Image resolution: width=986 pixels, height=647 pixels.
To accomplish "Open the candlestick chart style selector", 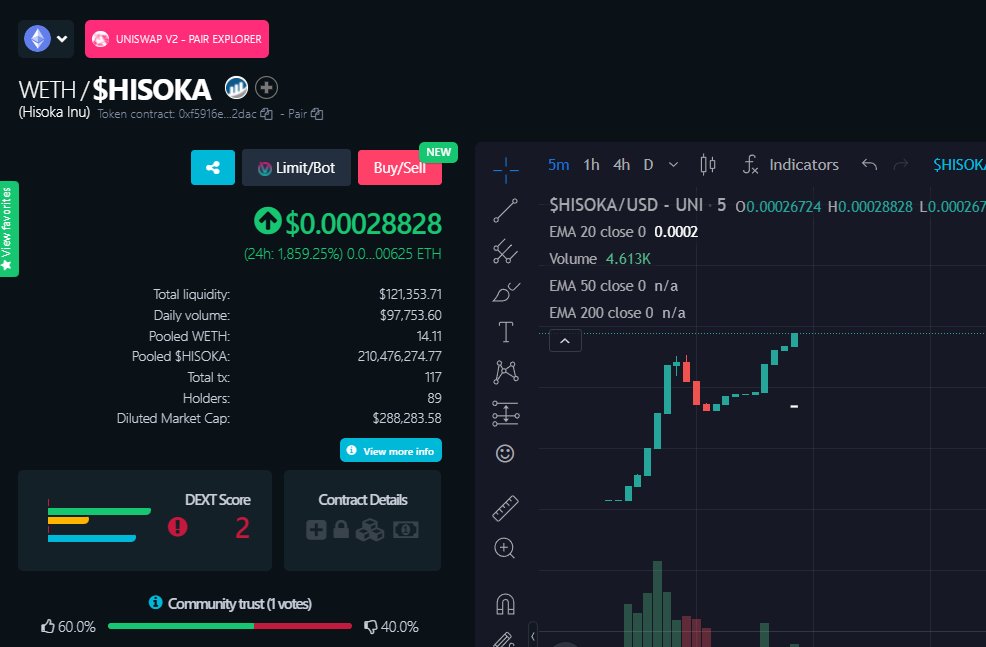I will (708, 165).
